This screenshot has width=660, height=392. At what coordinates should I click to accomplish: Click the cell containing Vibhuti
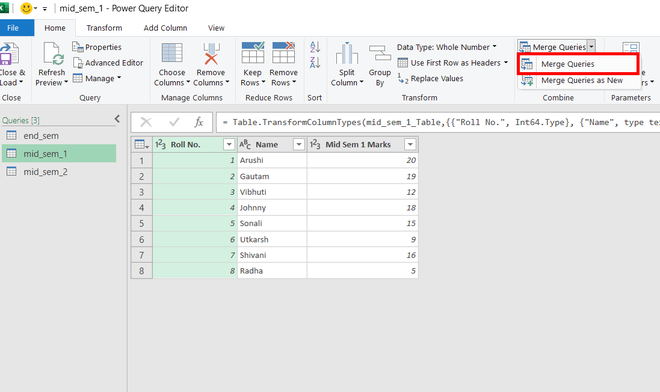point(272,192)
